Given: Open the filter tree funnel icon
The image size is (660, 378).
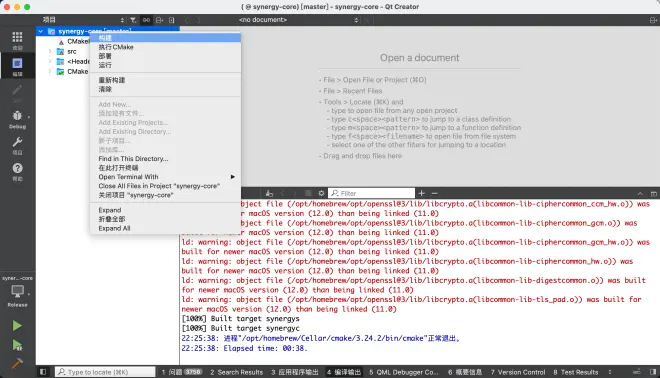Looking at the screenshot, I should [133, 20].
